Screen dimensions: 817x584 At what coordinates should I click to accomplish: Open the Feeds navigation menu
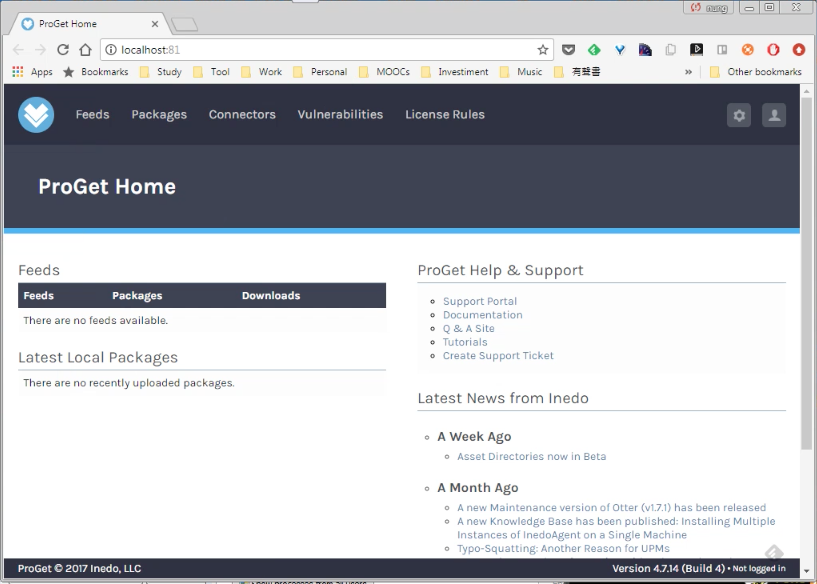click(92, 115)
